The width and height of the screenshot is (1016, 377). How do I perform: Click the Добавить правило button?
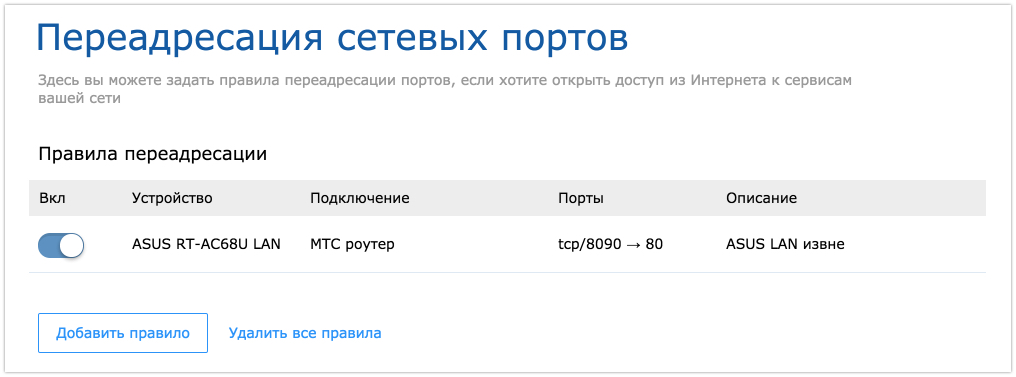point(123,333)
